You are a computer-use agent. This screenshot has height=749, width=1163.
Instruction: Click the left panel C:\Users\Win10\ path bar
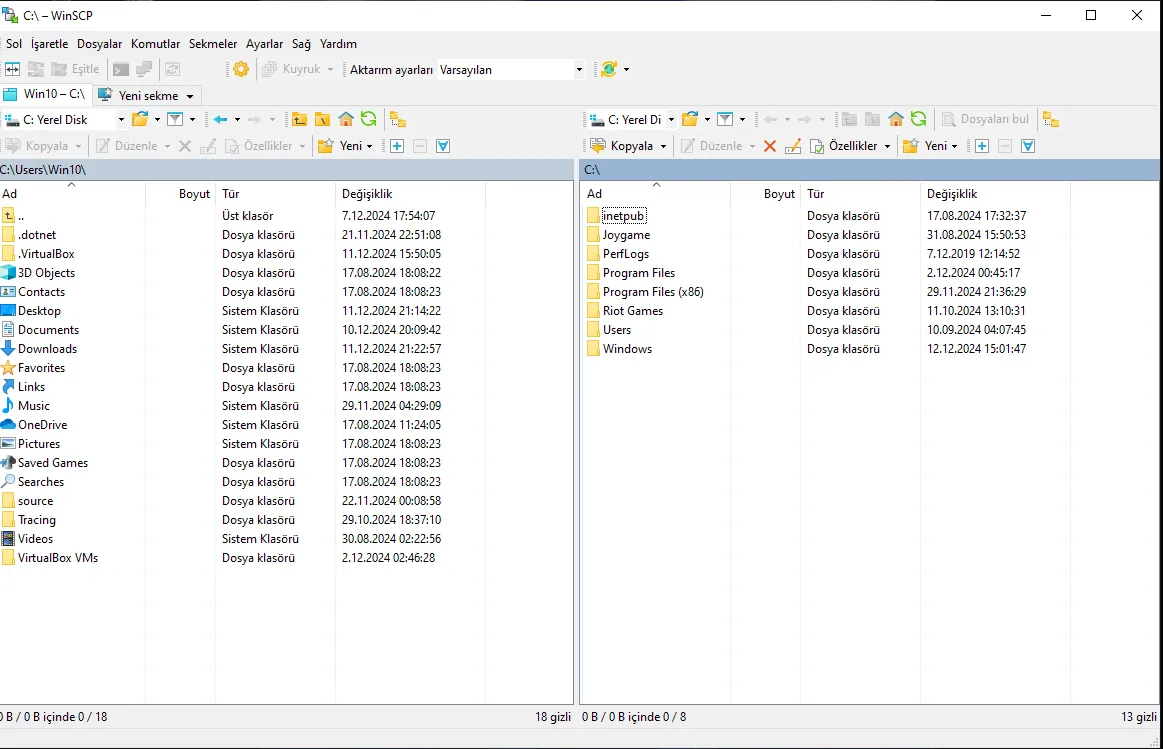tap(286, 170)
